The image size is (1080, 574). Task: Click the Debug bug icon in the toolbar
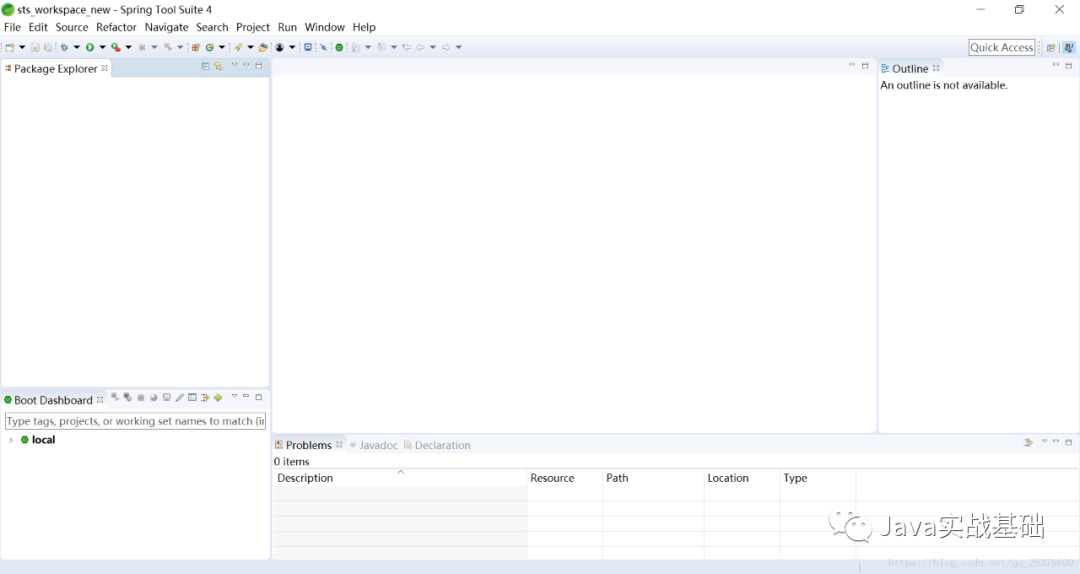tap(64, 48)
